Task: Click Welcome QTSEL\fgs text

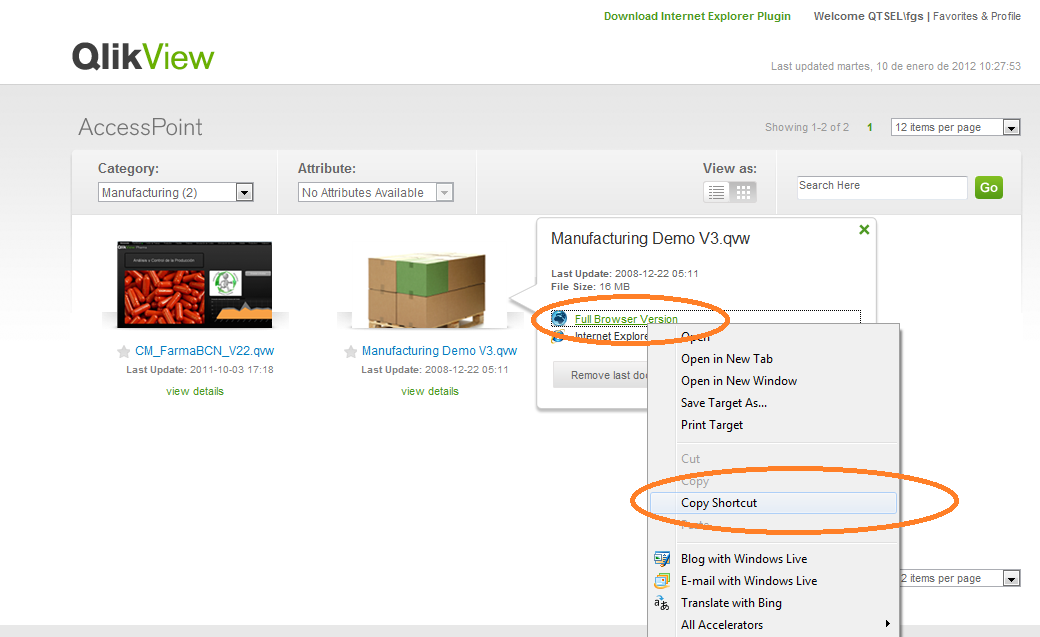Action: tap(868, 16)
